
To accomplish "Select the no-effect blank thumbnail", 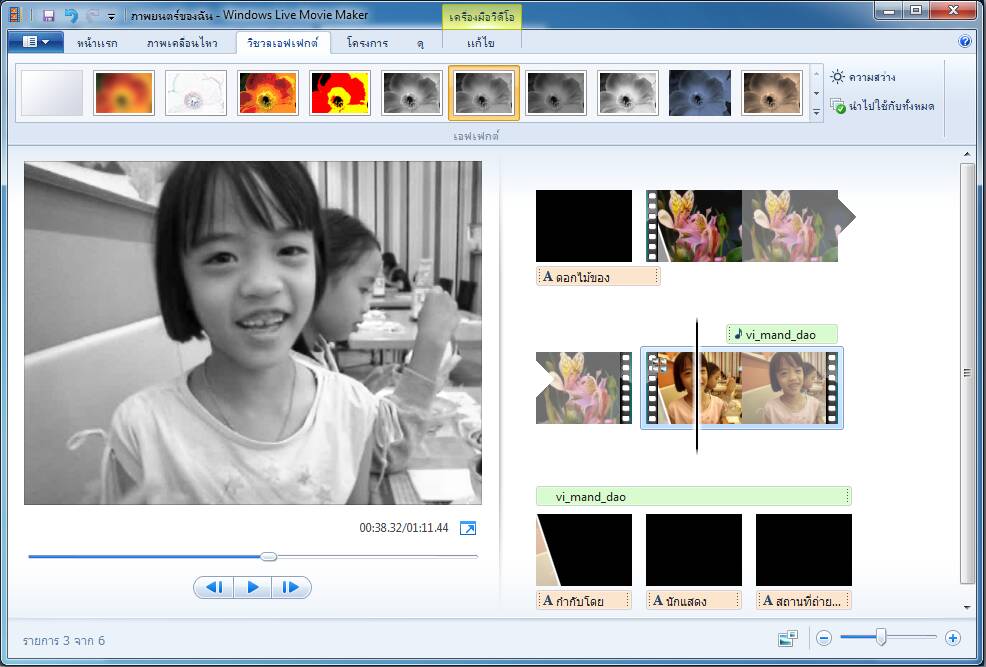I will (x=52, y=93).
